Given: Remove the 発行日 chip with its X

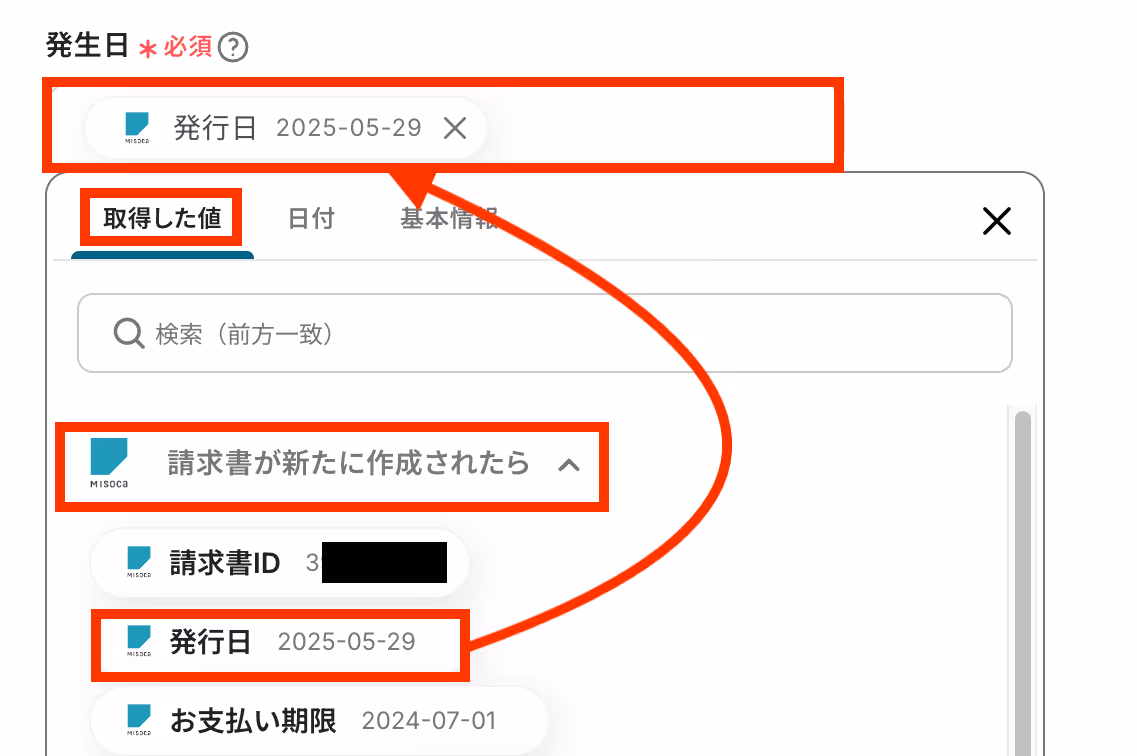Looking at the screenshot, I should point(455,128).
